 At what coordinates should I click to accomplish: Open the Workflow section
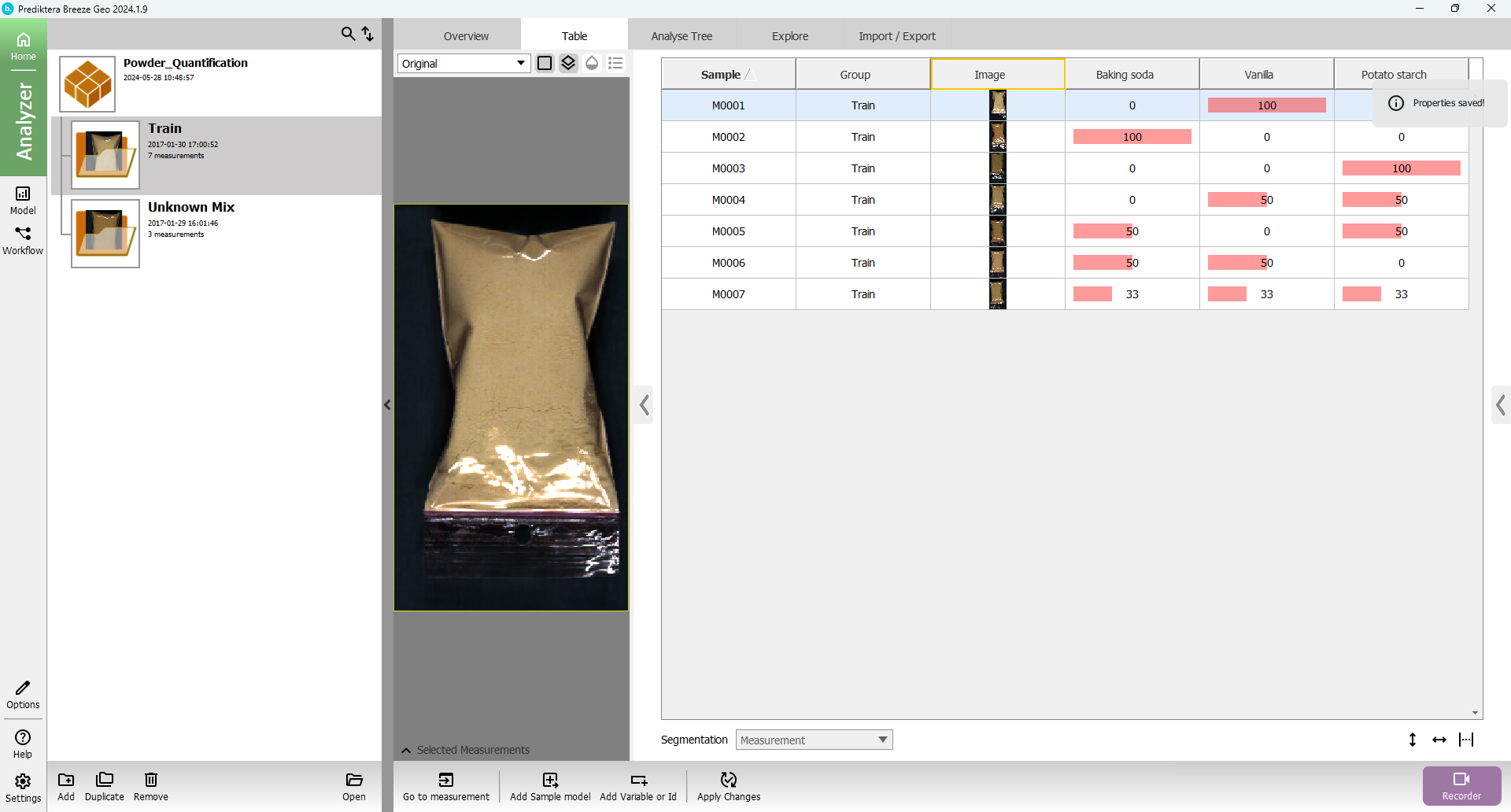[x=23, y=240]
